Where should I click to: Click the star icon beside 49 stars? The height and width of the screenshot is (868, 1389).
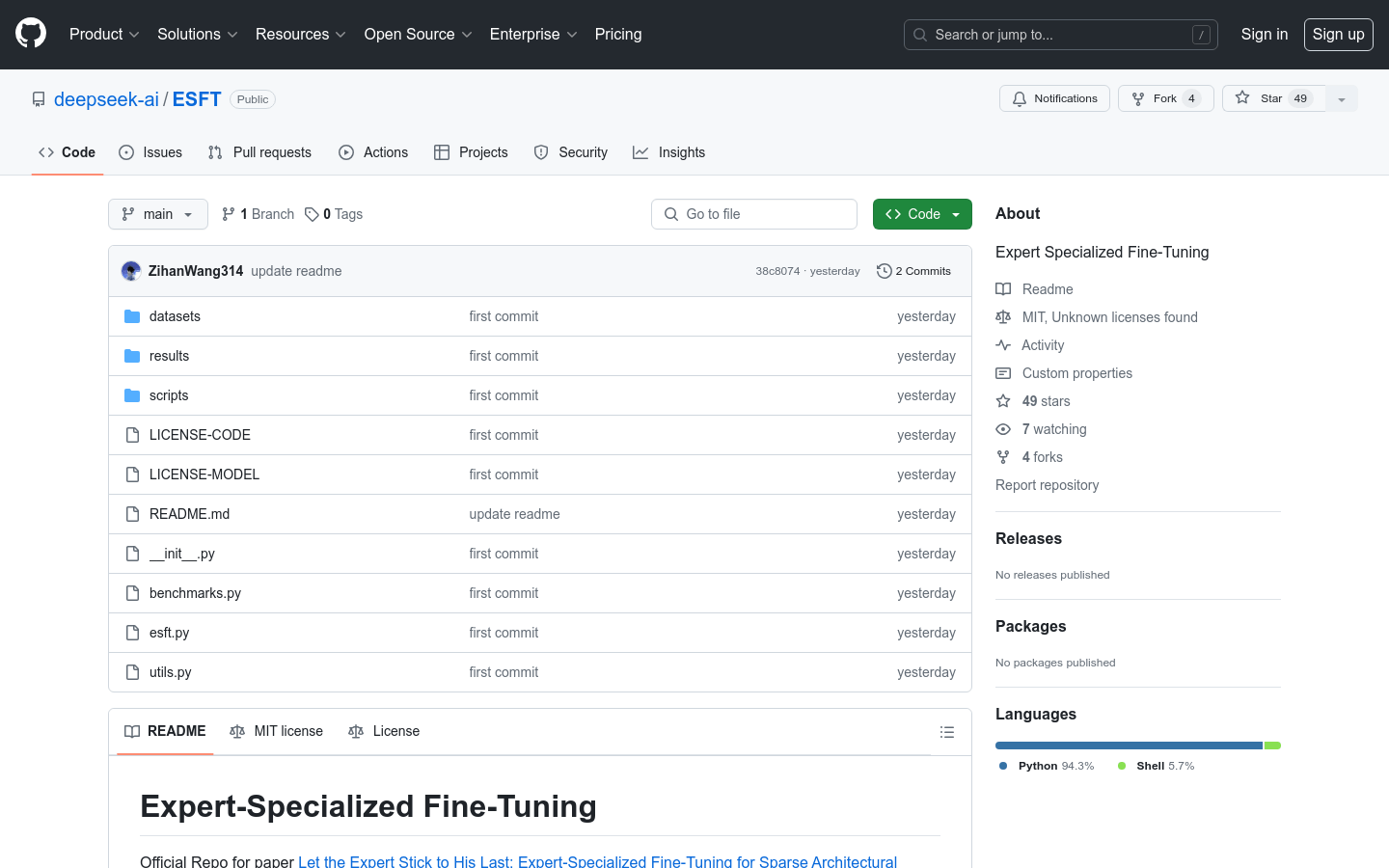[x=1003, y=401]
